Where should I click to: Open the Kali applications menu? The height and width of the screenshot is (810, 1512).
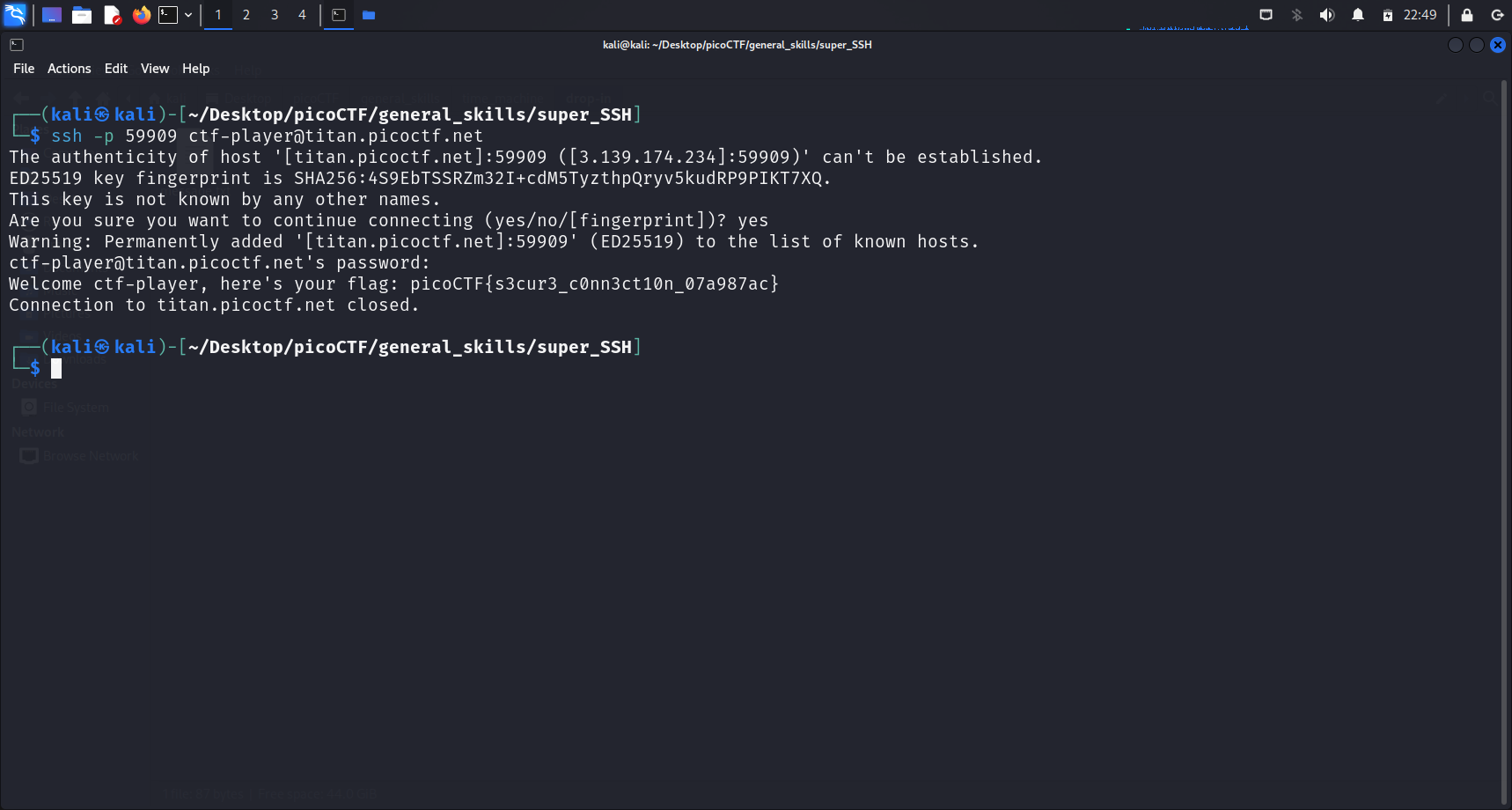tap(15, 15)
